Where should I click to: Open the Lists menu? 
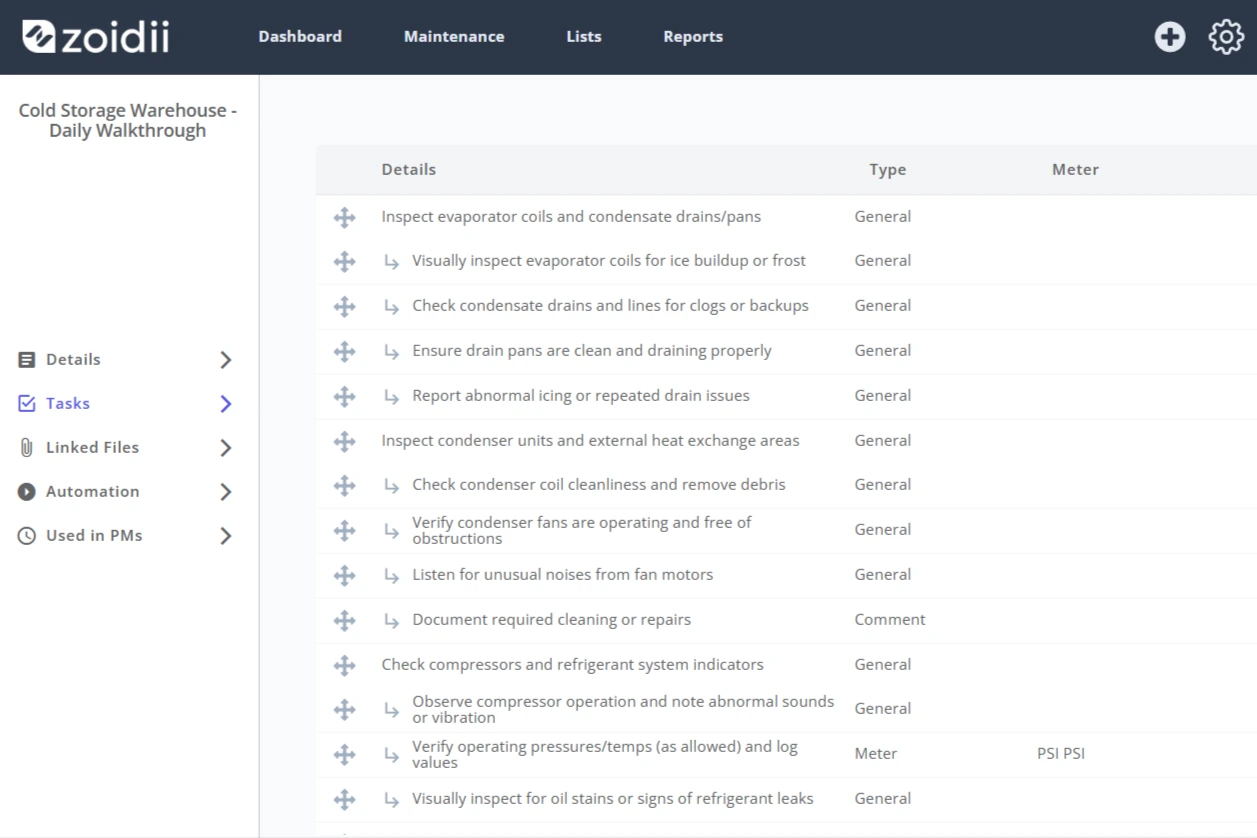click(584, 37)
